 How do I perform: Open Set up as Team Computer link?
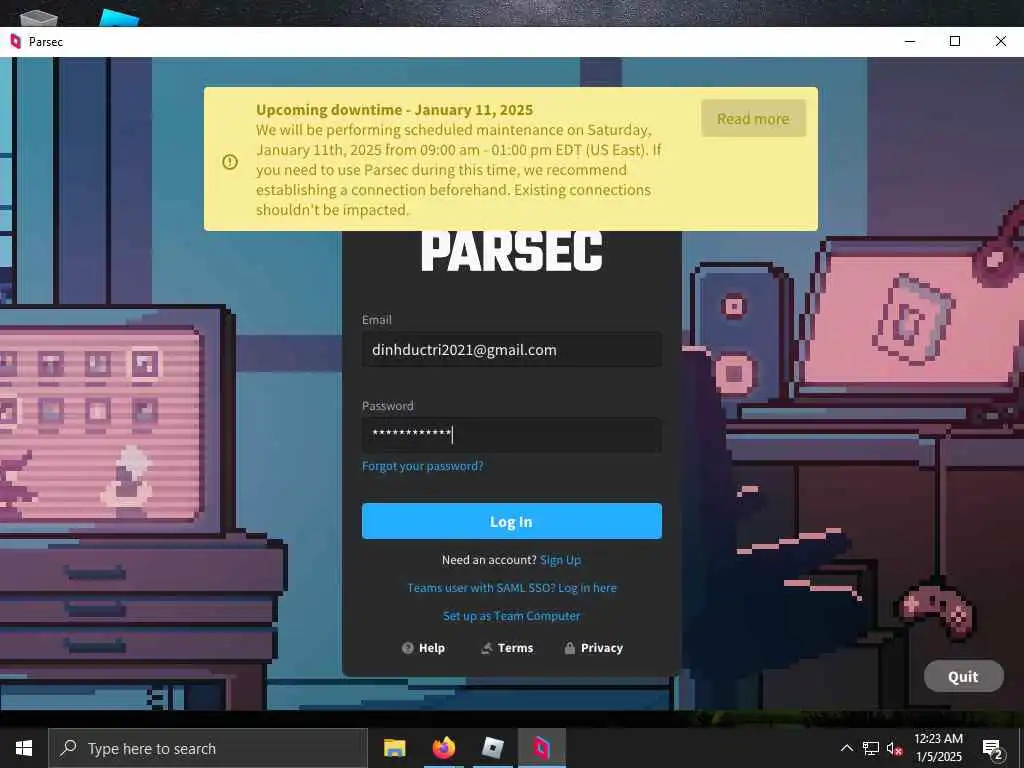(511, 616)
